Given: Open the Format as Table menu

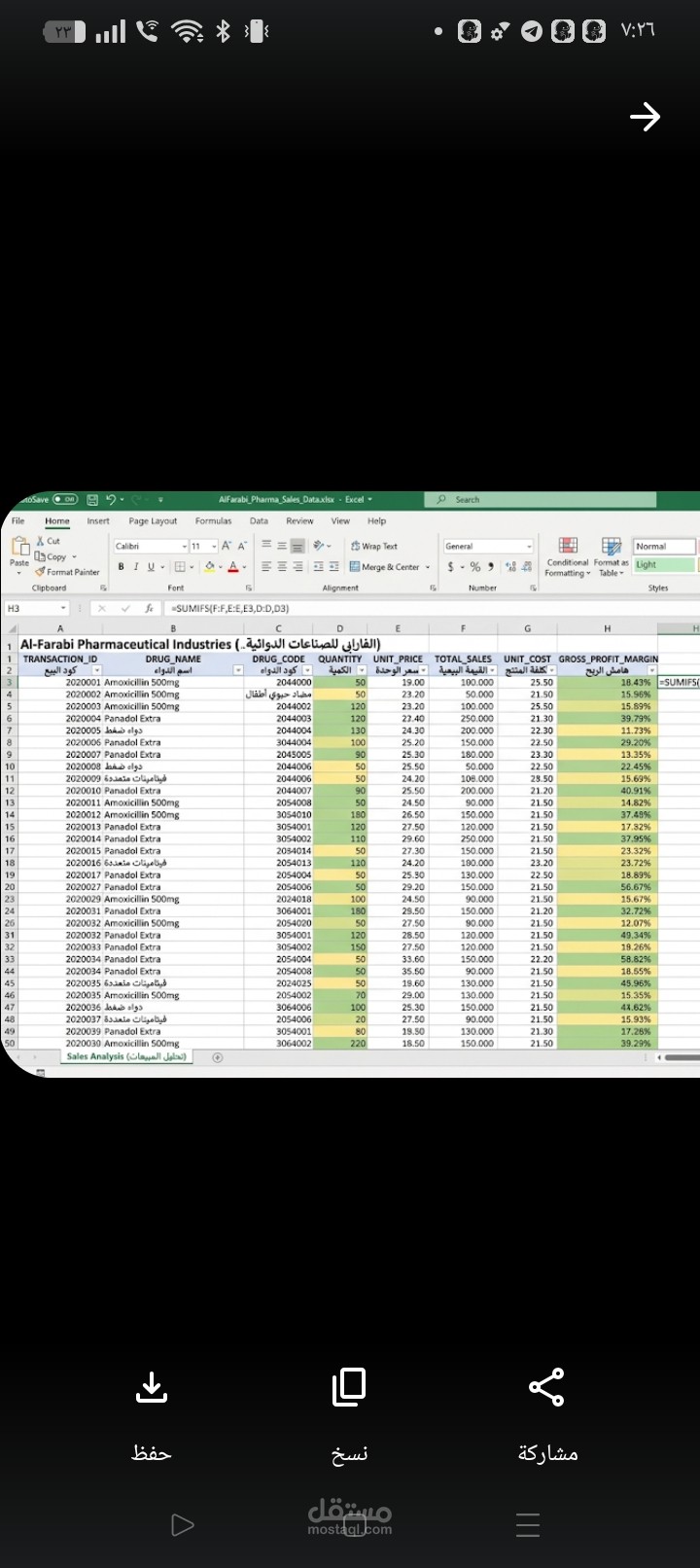Looking at the screenshot, I should pyautogui.click(x=612, y=556).
